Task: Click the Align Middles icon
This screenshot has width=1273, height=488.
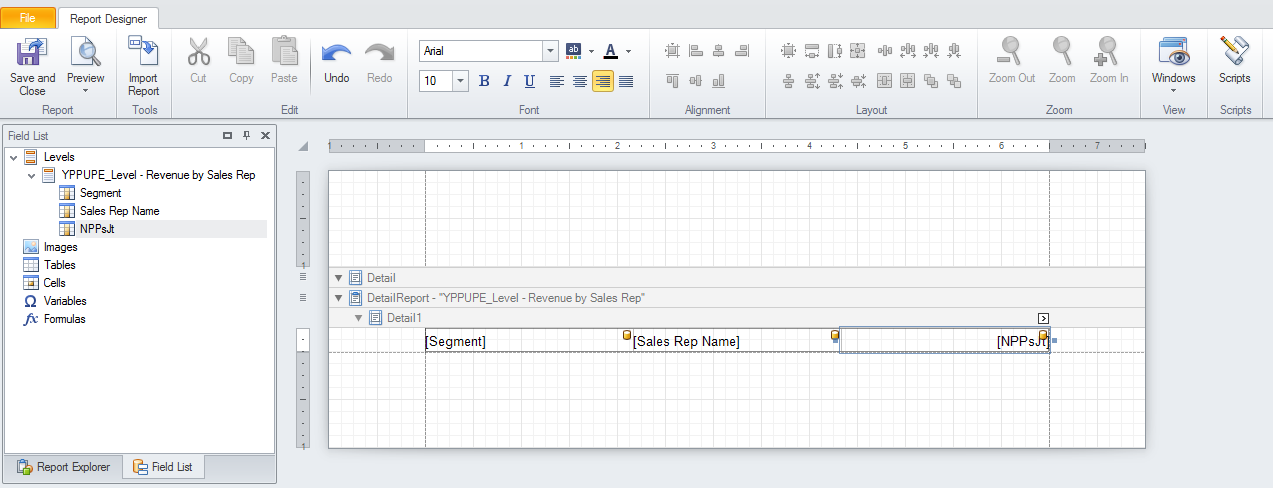Action: pos(695,81)
